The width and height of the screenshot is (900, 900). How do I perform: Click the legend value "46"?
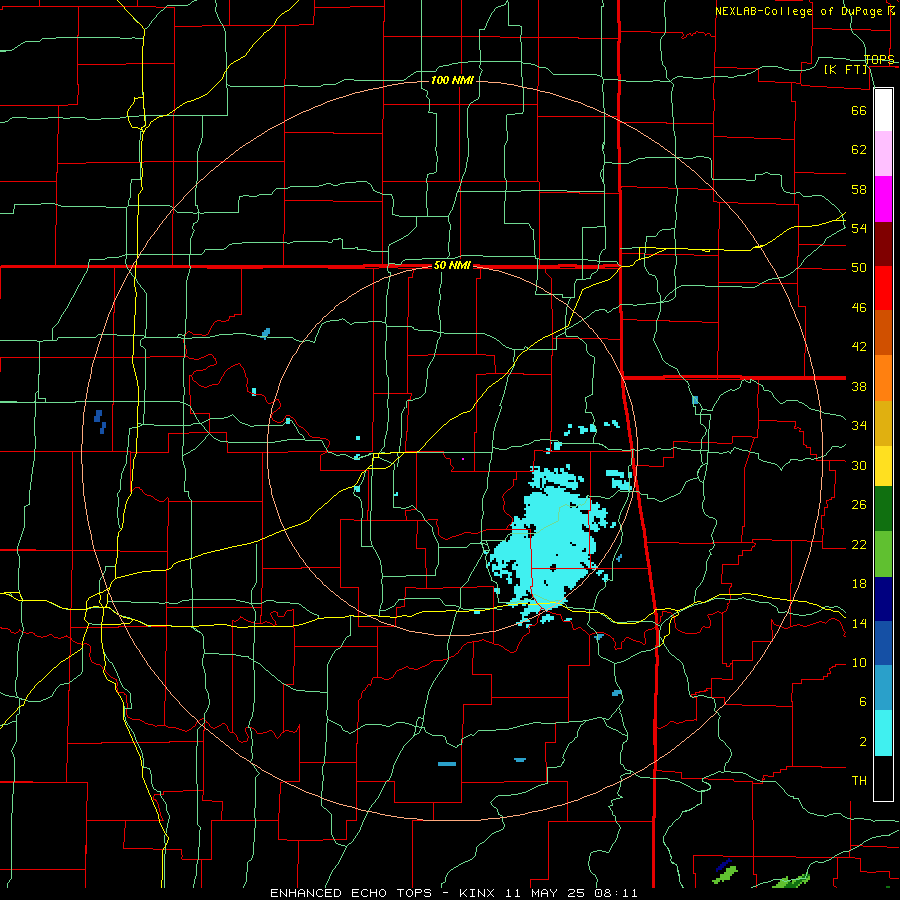(859, 308)
